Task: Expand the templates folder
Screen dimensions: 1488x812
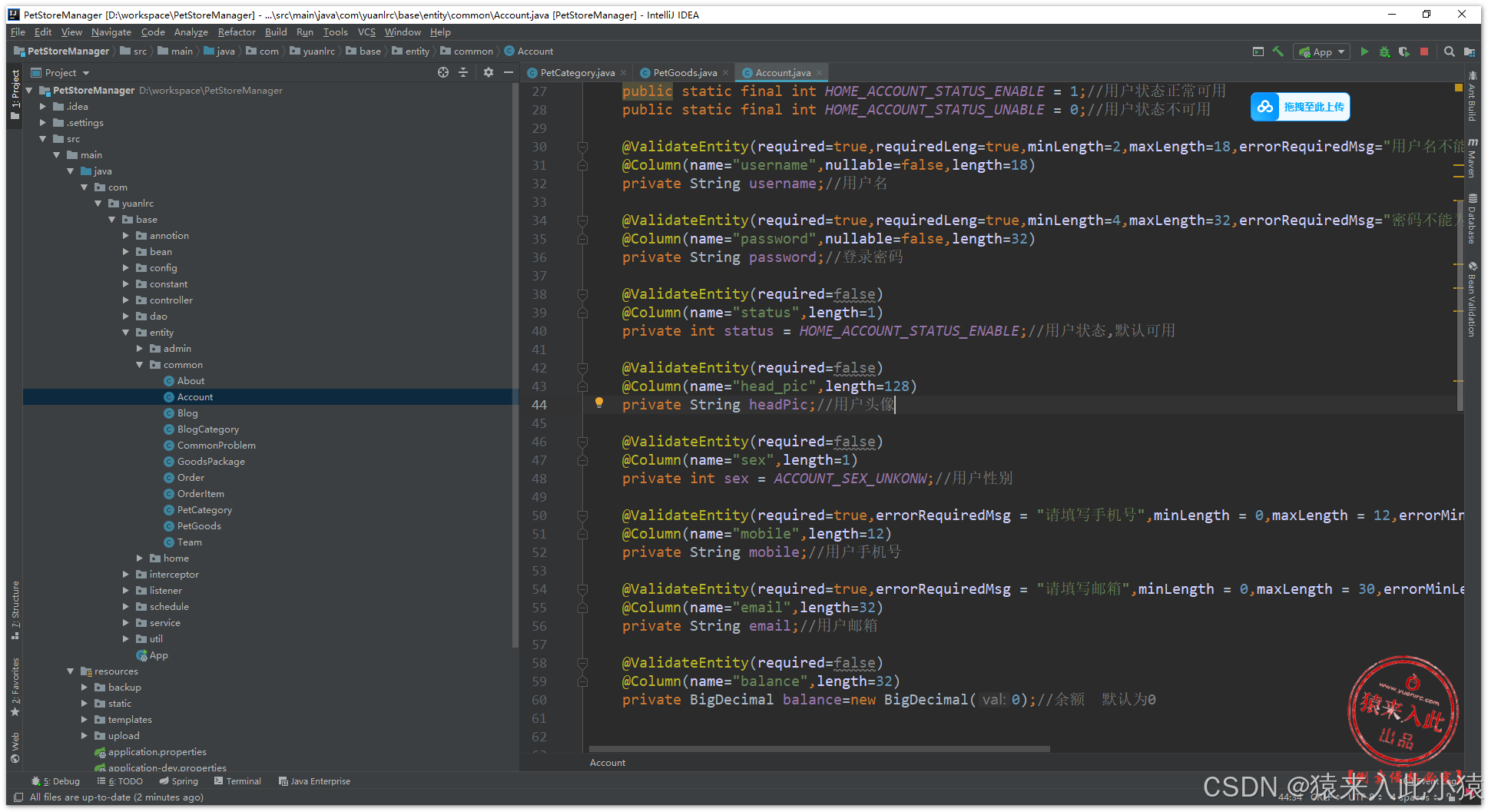Action: 85,720
